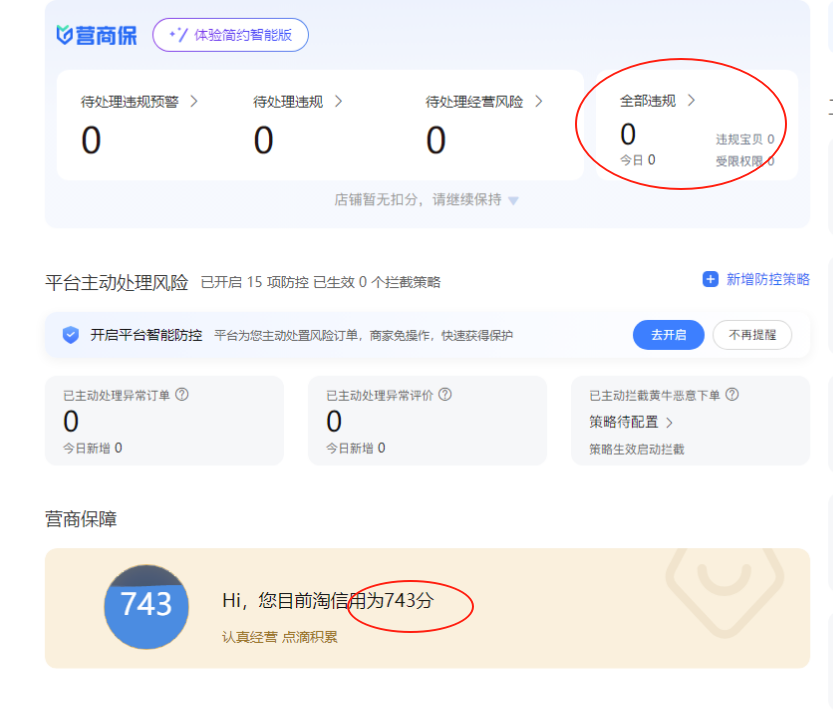Click the blue shield icon by 开启平台智能防控
Viewport: 833px width, 716px height.
71,335
